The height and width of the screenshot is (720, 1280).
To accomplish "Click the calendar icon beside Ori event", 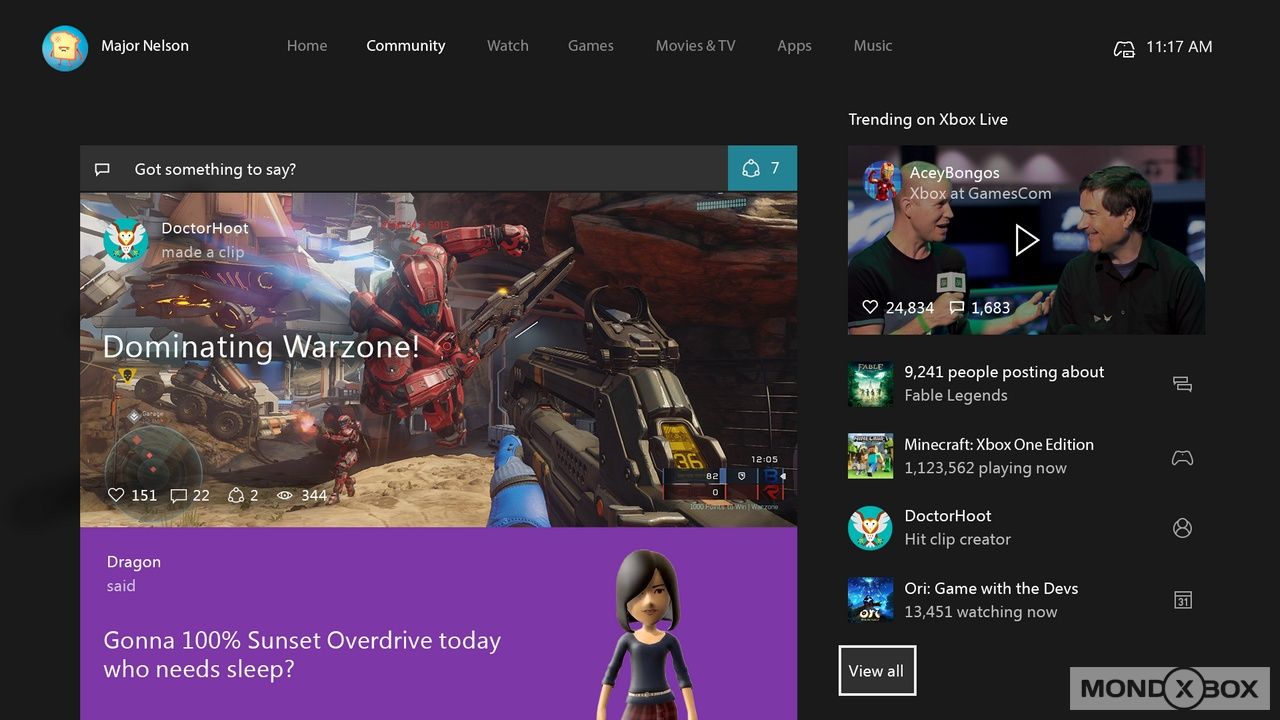I will pyautogui.click(x=1182, y=600).
